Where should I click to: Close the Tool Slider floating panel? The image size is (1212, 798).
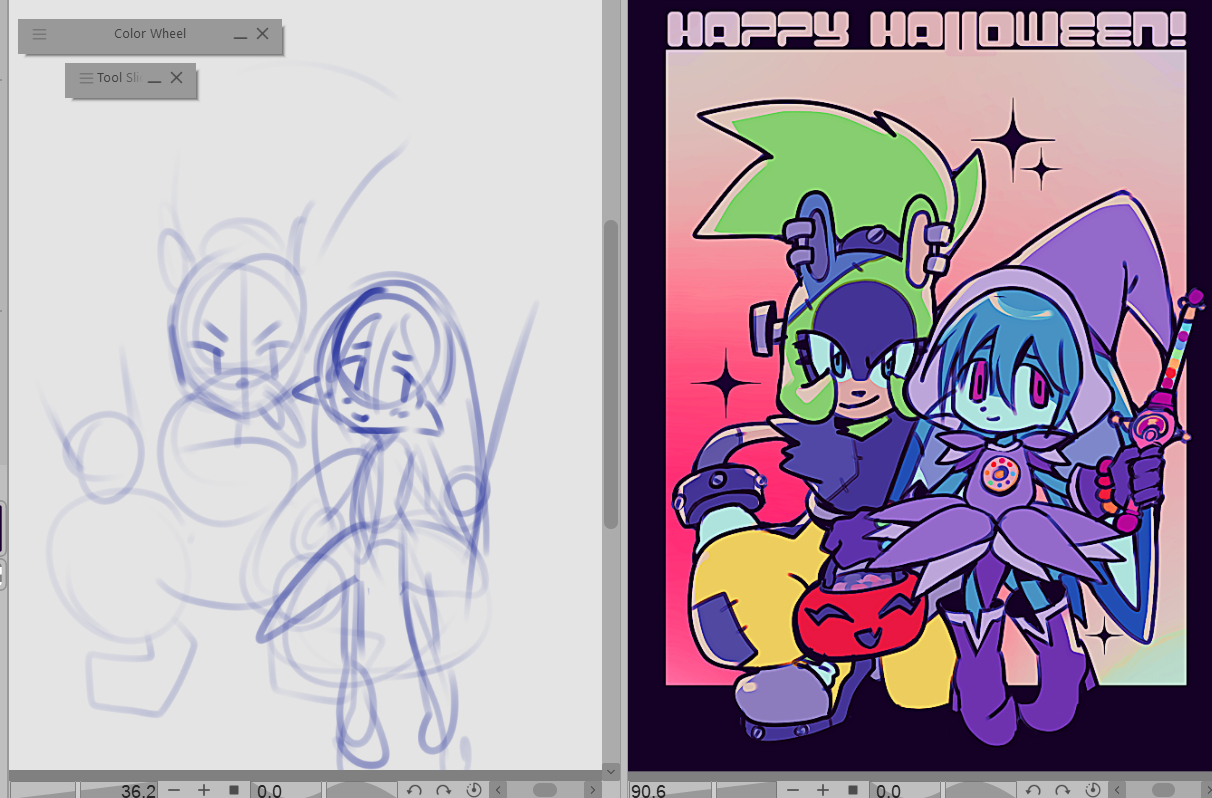coord(177,78)
